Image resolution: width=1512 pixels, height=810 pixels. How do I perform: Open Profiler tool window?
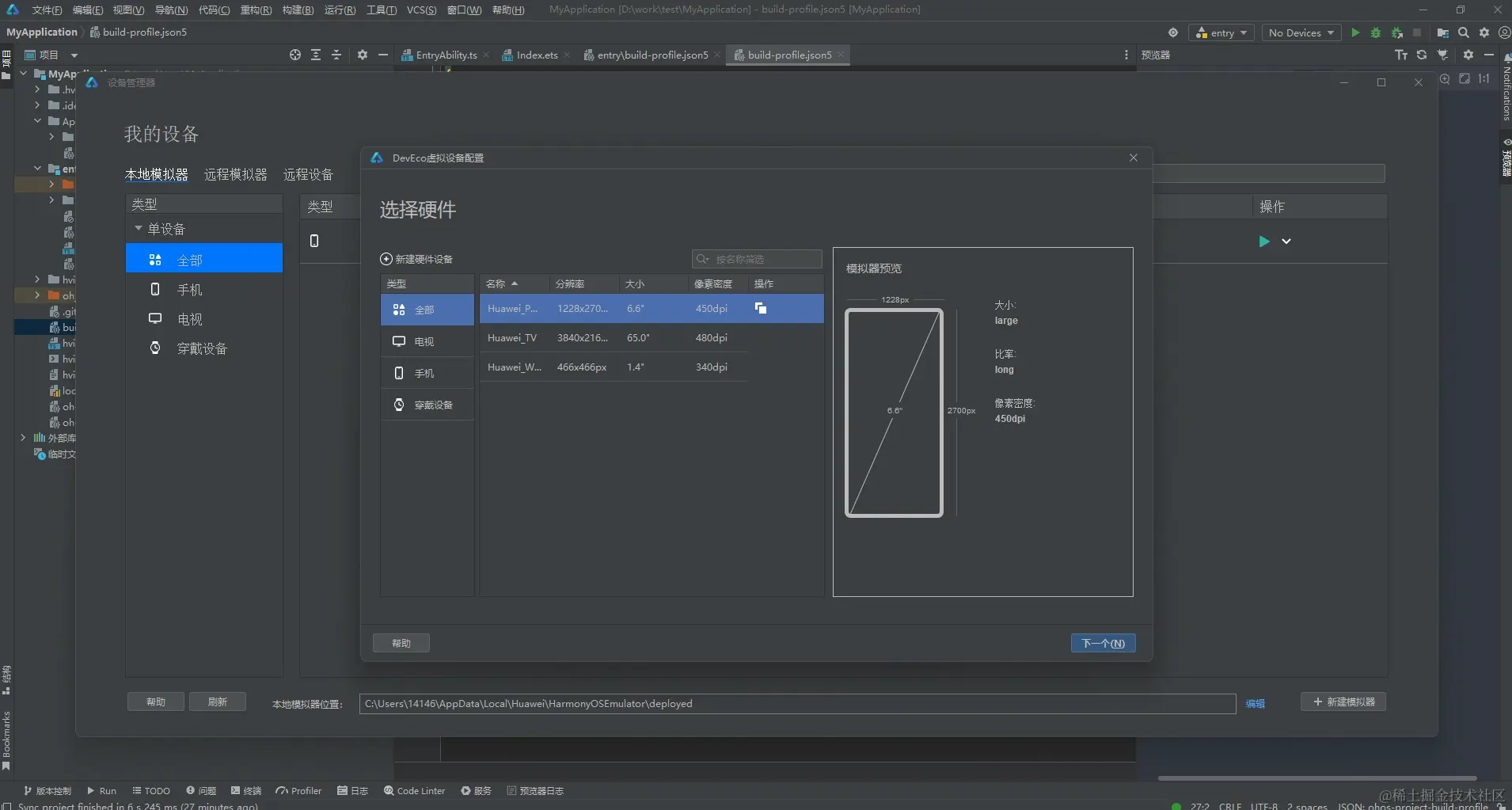[x=298, y=790]
